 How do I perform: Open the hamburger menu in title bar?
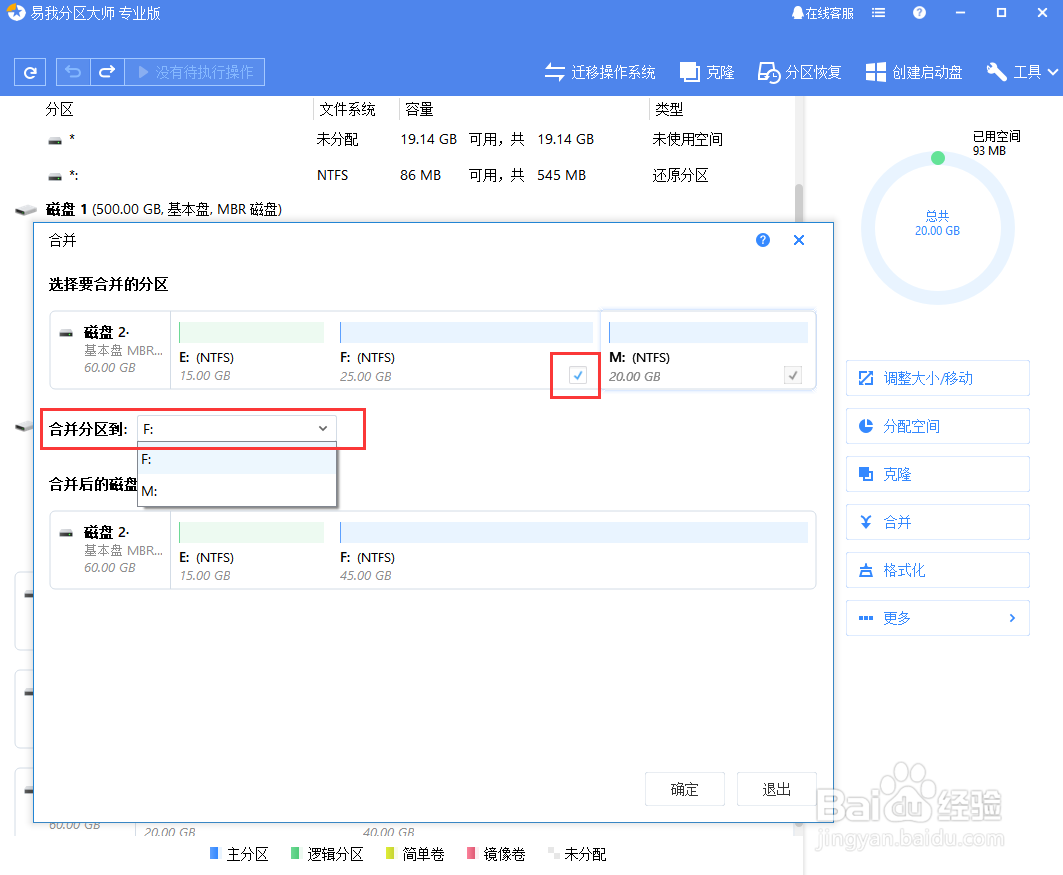878,12
